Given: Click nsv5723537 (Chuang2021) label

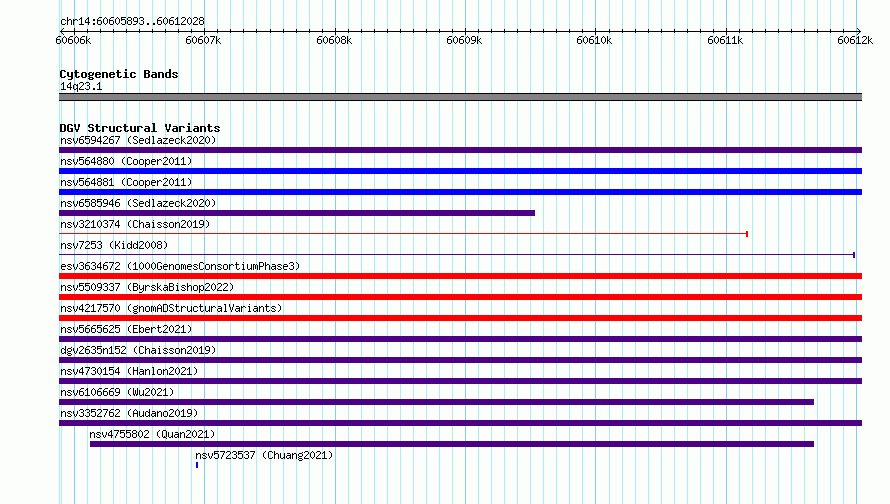Looking at the screenshot, I should coord(264,455).
